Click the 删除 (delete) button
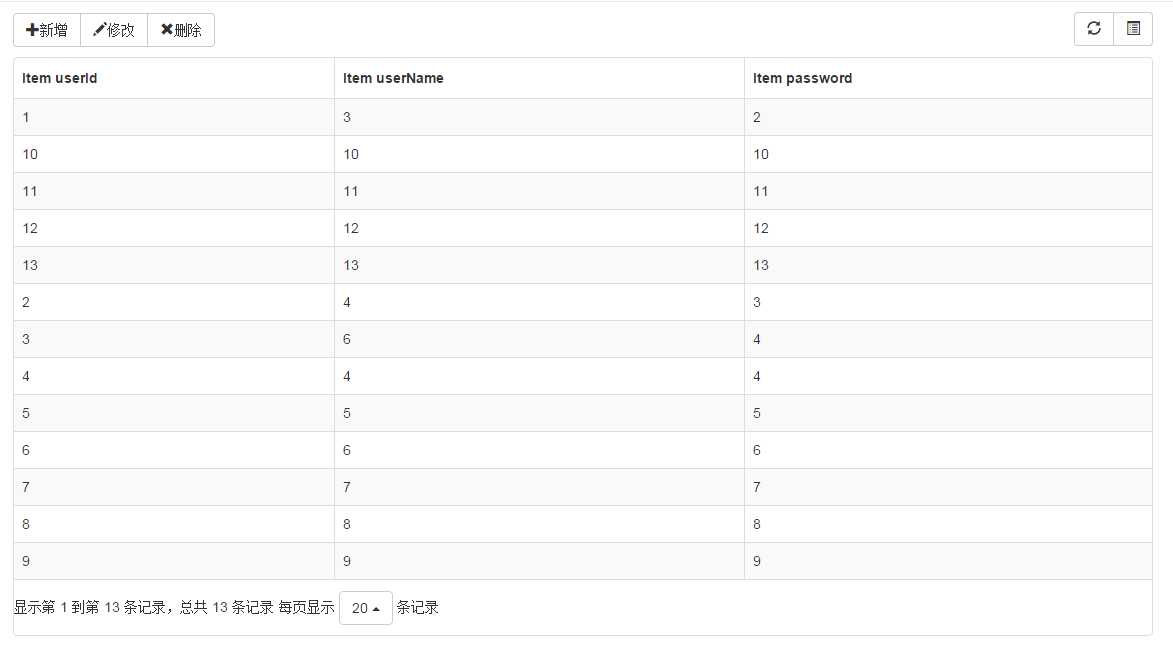 181,30
